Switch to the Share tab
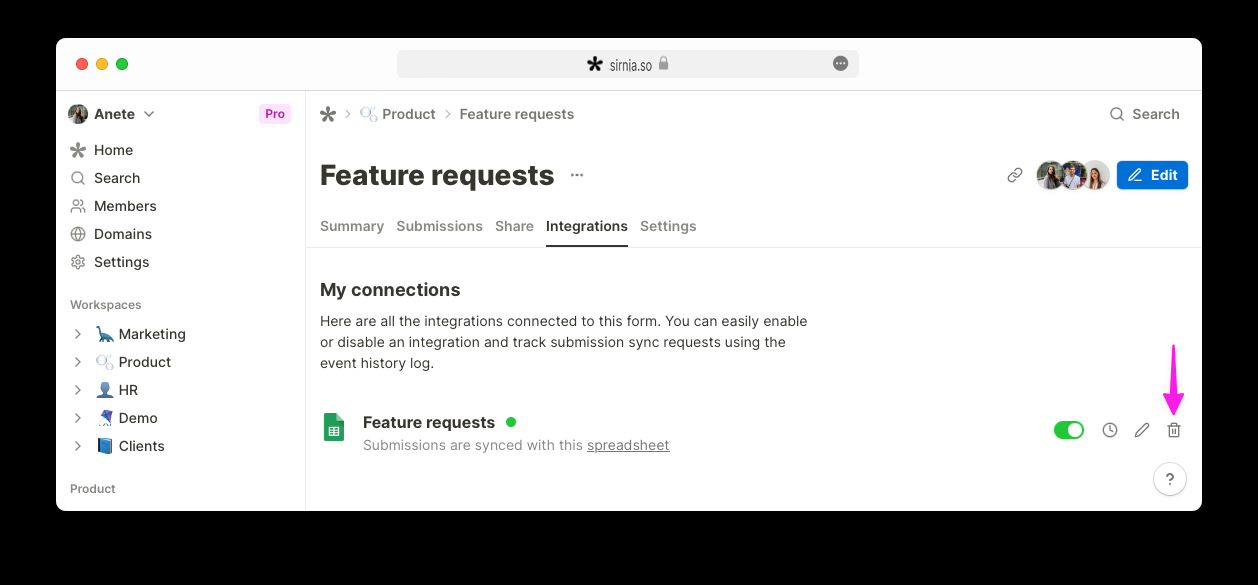 point(514,226)
